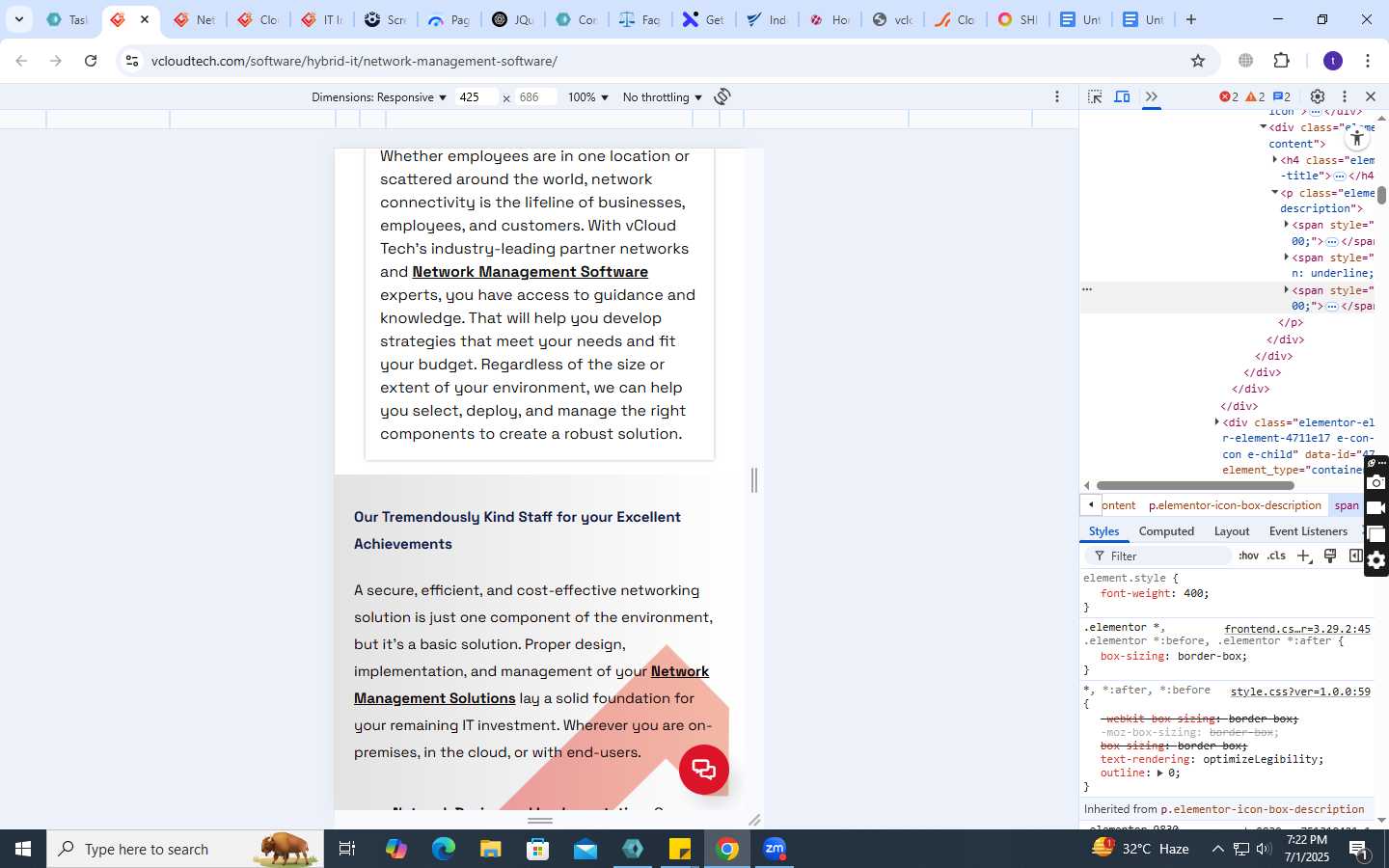This screenshot has width=1389, height=868.
Task: Open the tab search dropdown arrow
Action: pyautogui.click(x=18, y=19)
